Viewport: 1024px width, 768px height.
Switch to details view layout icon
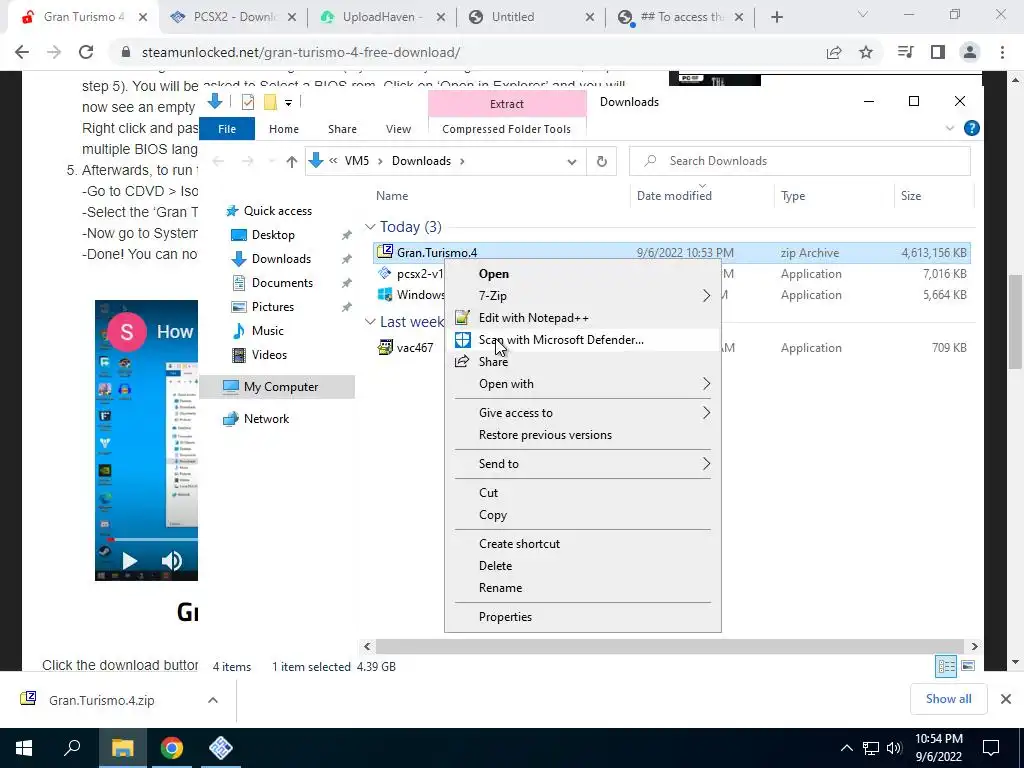(x=946, y=666)
